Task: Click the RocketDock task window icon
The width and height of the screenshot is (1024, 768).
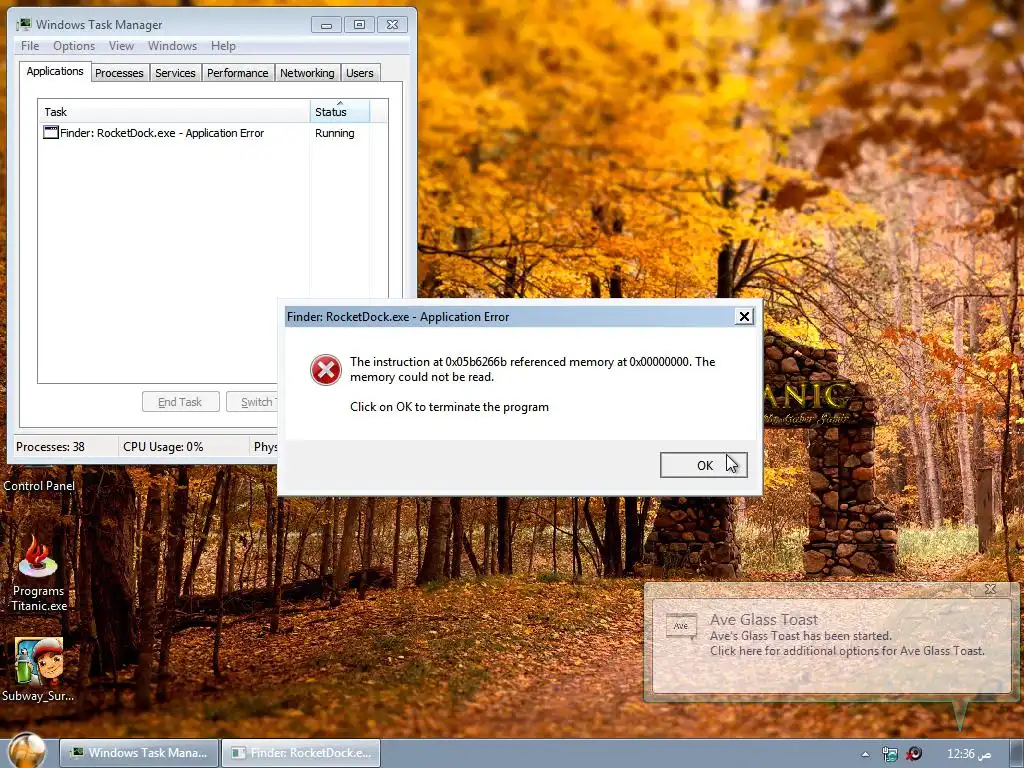Action: coord(50,133)
